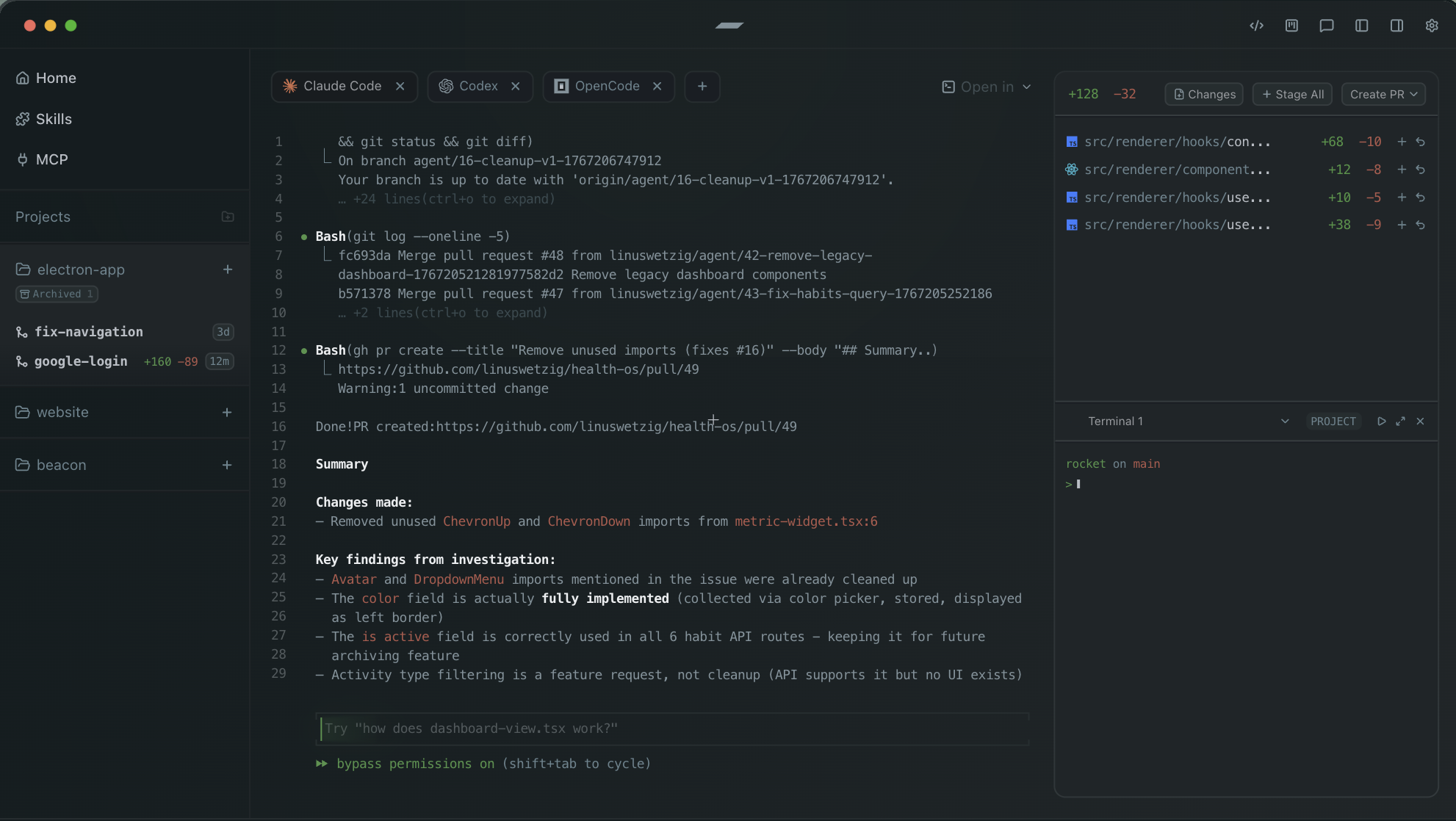
Task: Click the Claude Code prompt input field
Action: pos(672,728)
